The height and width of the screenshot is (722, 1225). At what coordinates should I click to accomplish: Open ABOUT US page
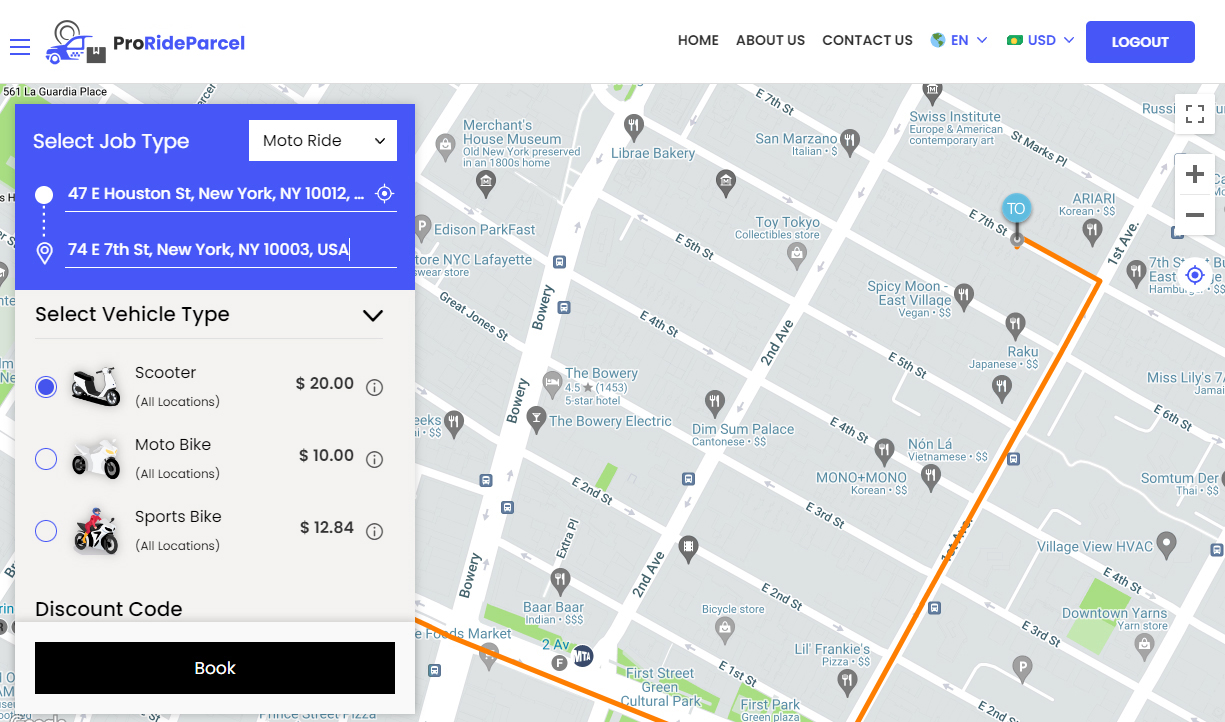pyautogui.click(x=770, y=41)
